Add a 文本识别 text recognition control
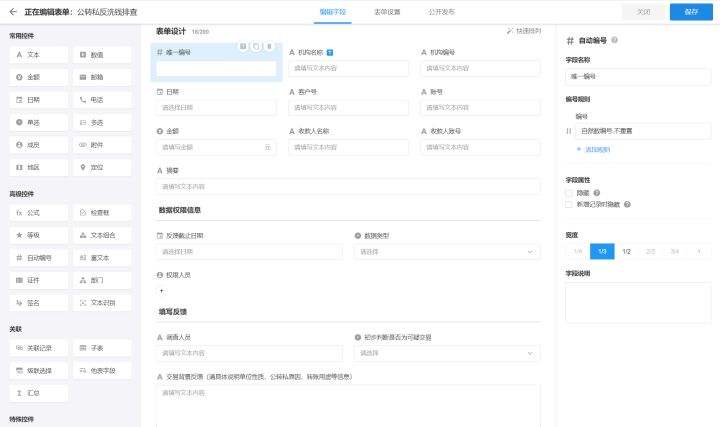 coord(102,303)
